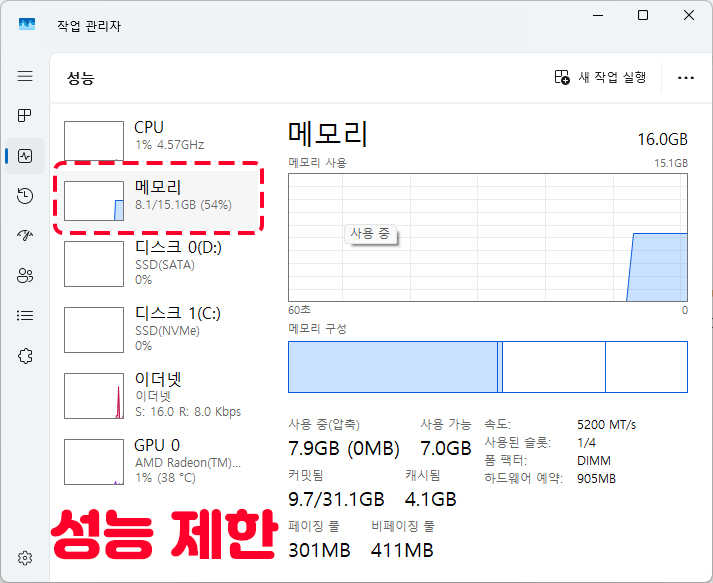The height and width of the screenshot is (583, 713).
Task: Click the 7.0GB available value
Action: pos(446,448)
